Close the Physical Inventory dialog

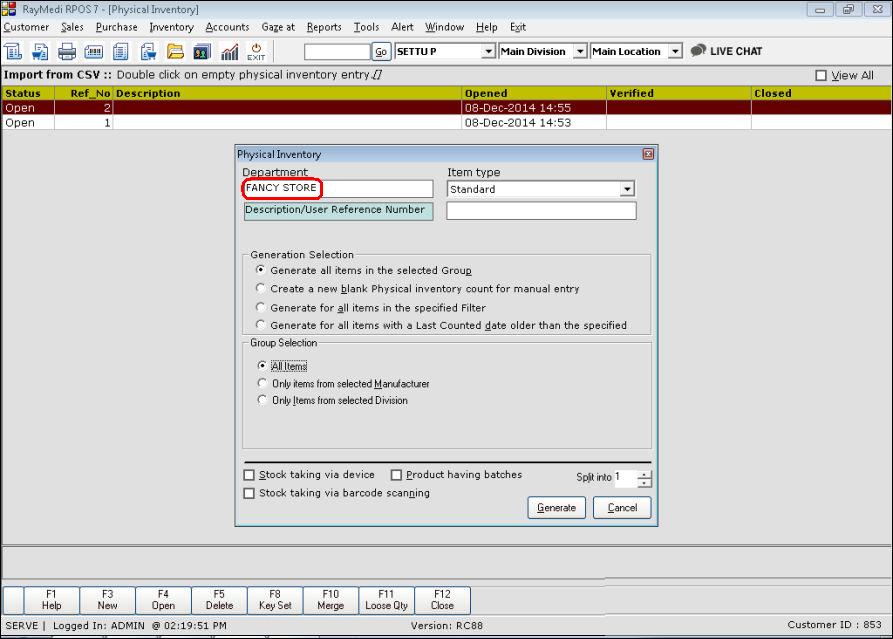[648, 154]
